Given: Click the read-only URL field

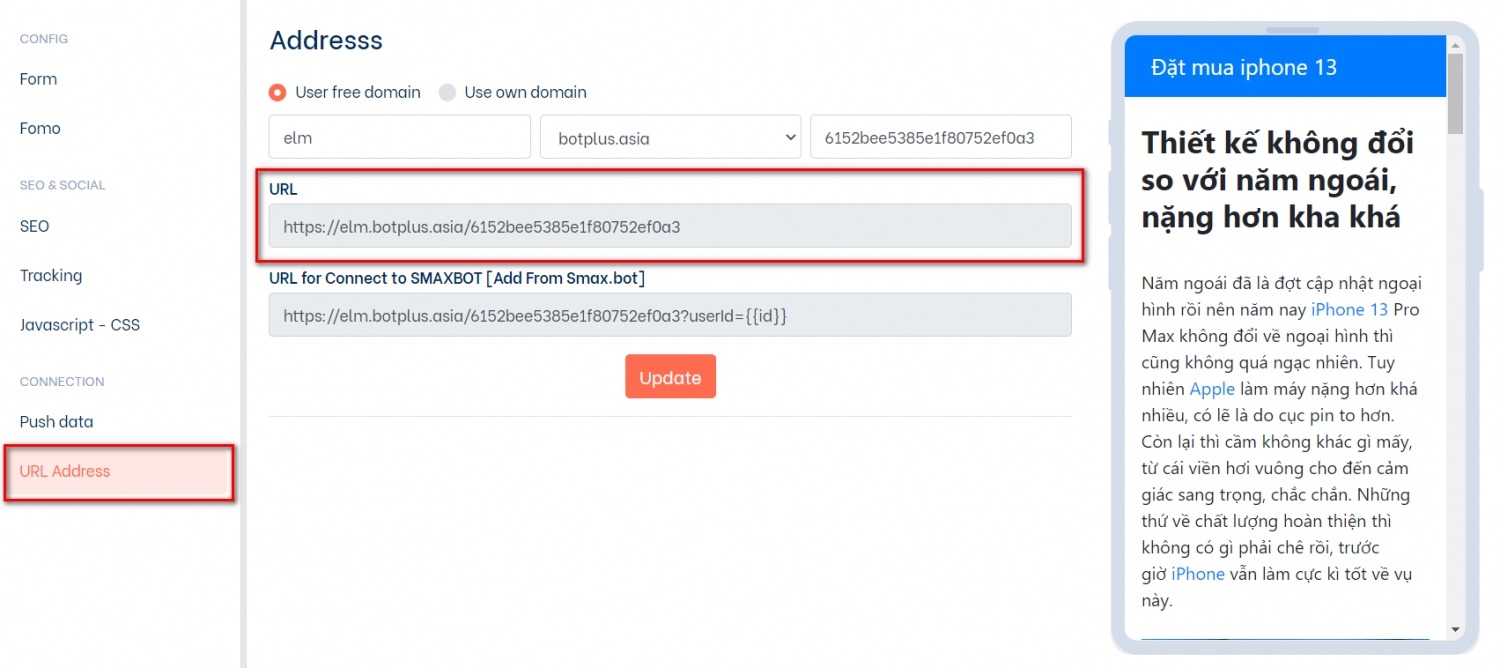Looking at the screenshot, I should (669, 227).
